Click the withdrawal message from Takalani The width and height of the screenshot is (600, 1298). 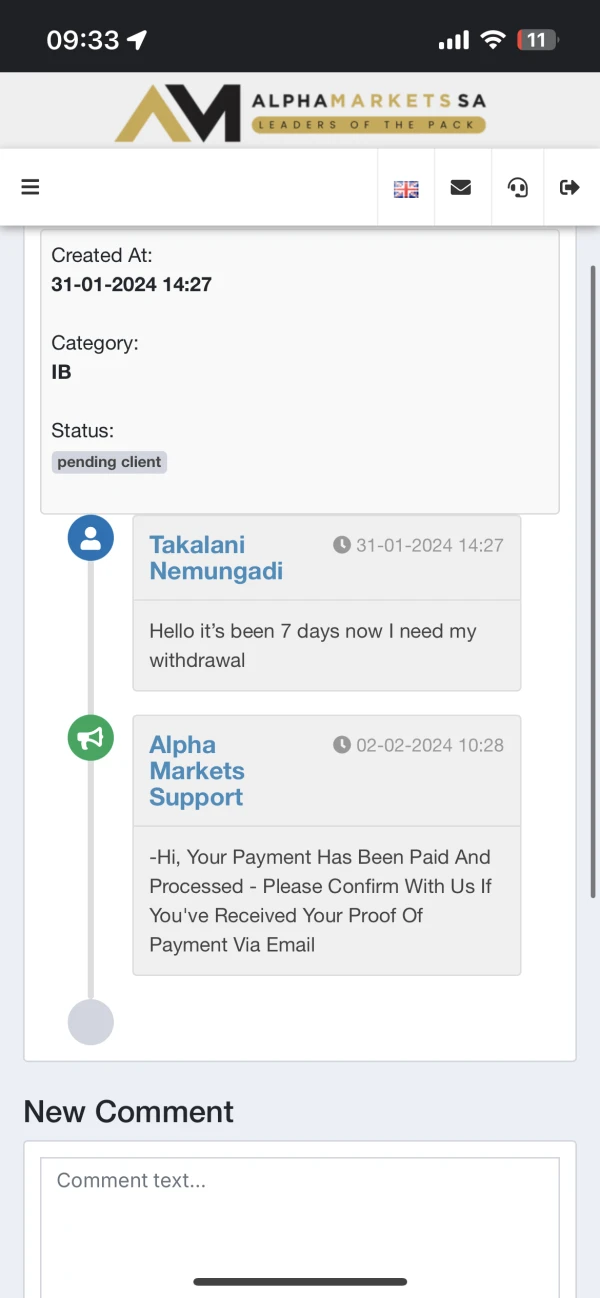[x=313, y=645]
